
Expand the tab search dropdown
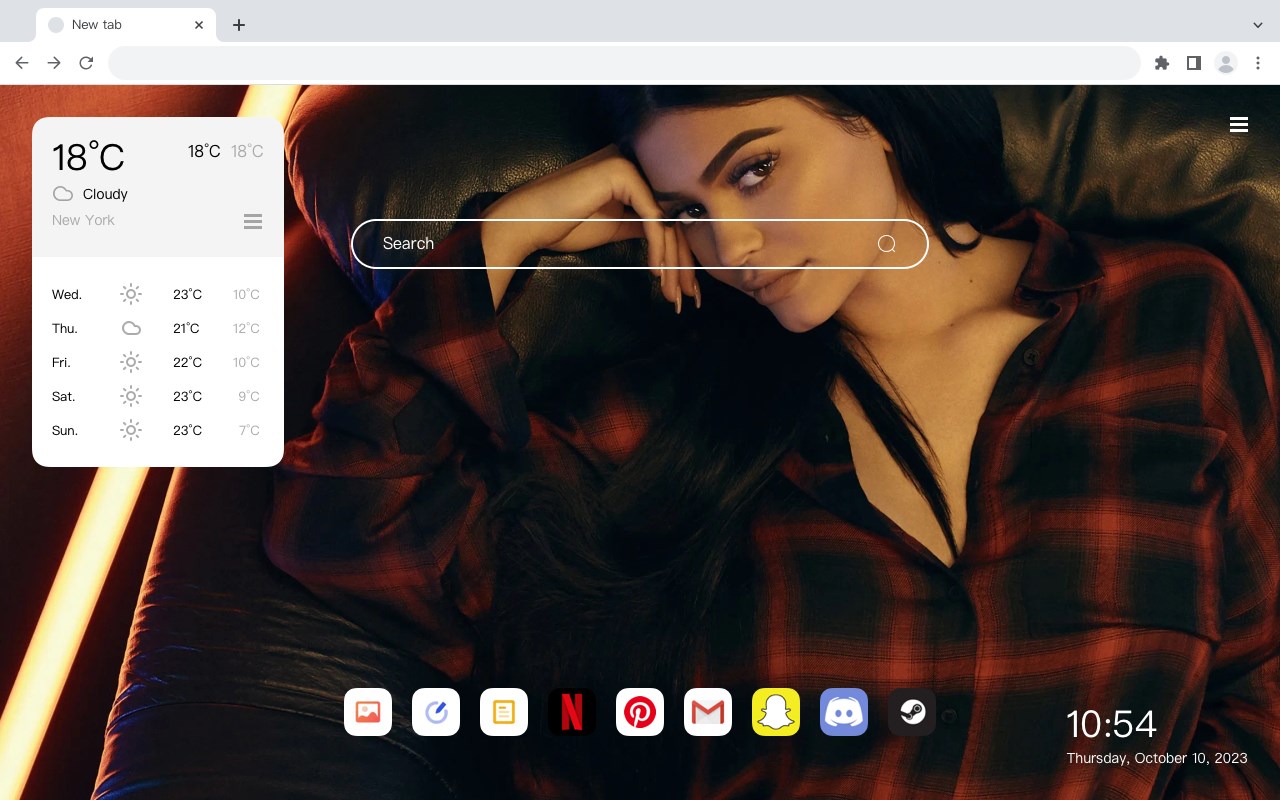1258,25
